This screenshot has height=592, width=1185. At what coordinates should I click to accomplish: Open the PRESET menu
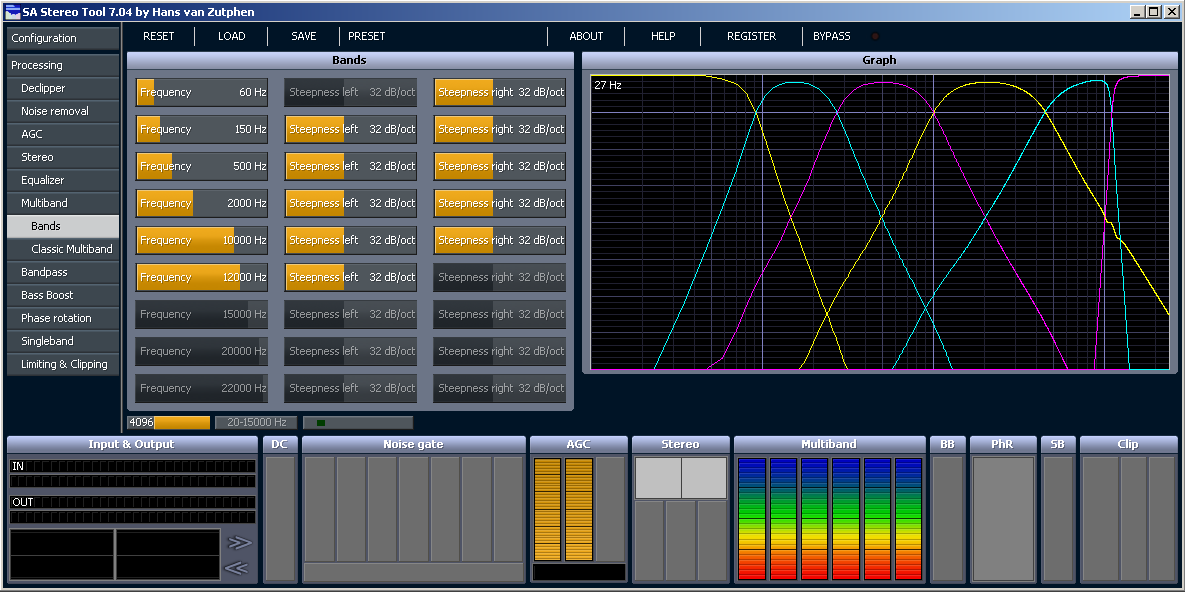pos(367,36)
